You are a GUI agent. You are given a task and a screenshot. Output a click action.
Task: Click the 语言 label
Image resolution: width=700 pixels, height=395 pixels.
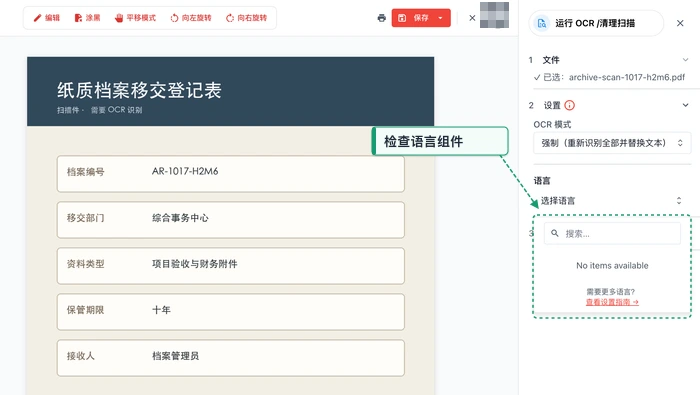[542, 181]
